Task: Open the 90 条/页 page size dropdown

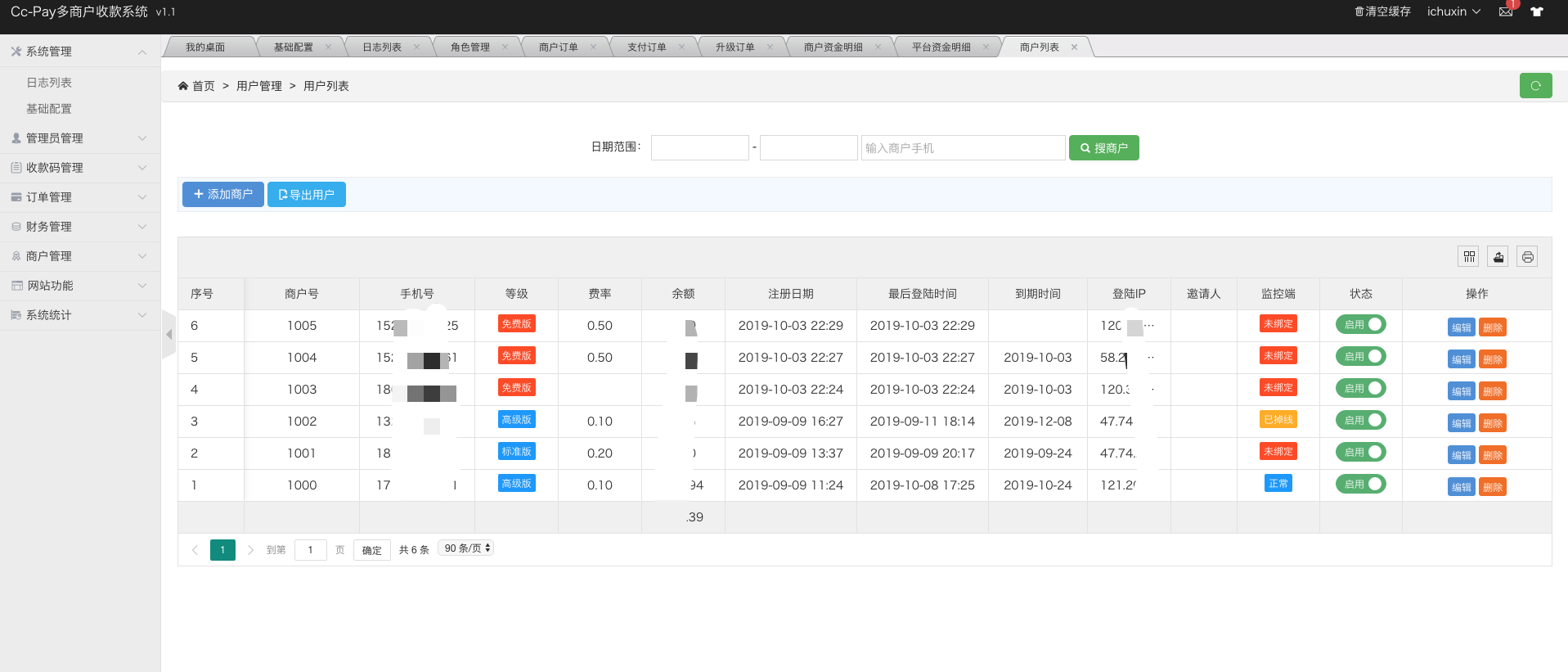Action: pyautogui.click(x=466, y=548)
